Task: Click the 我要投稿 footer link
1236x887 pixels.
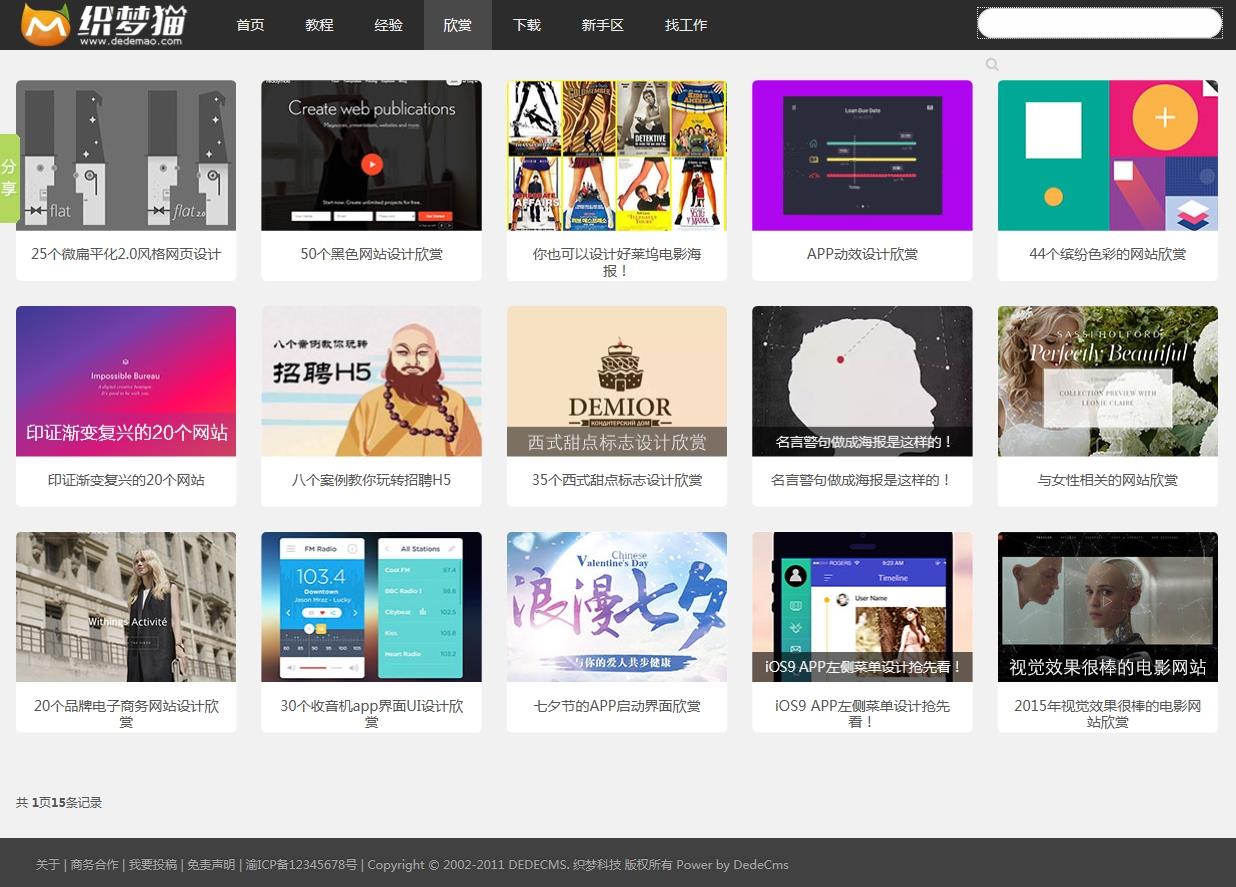Action: pyautogui.click(x=153, y=865)
